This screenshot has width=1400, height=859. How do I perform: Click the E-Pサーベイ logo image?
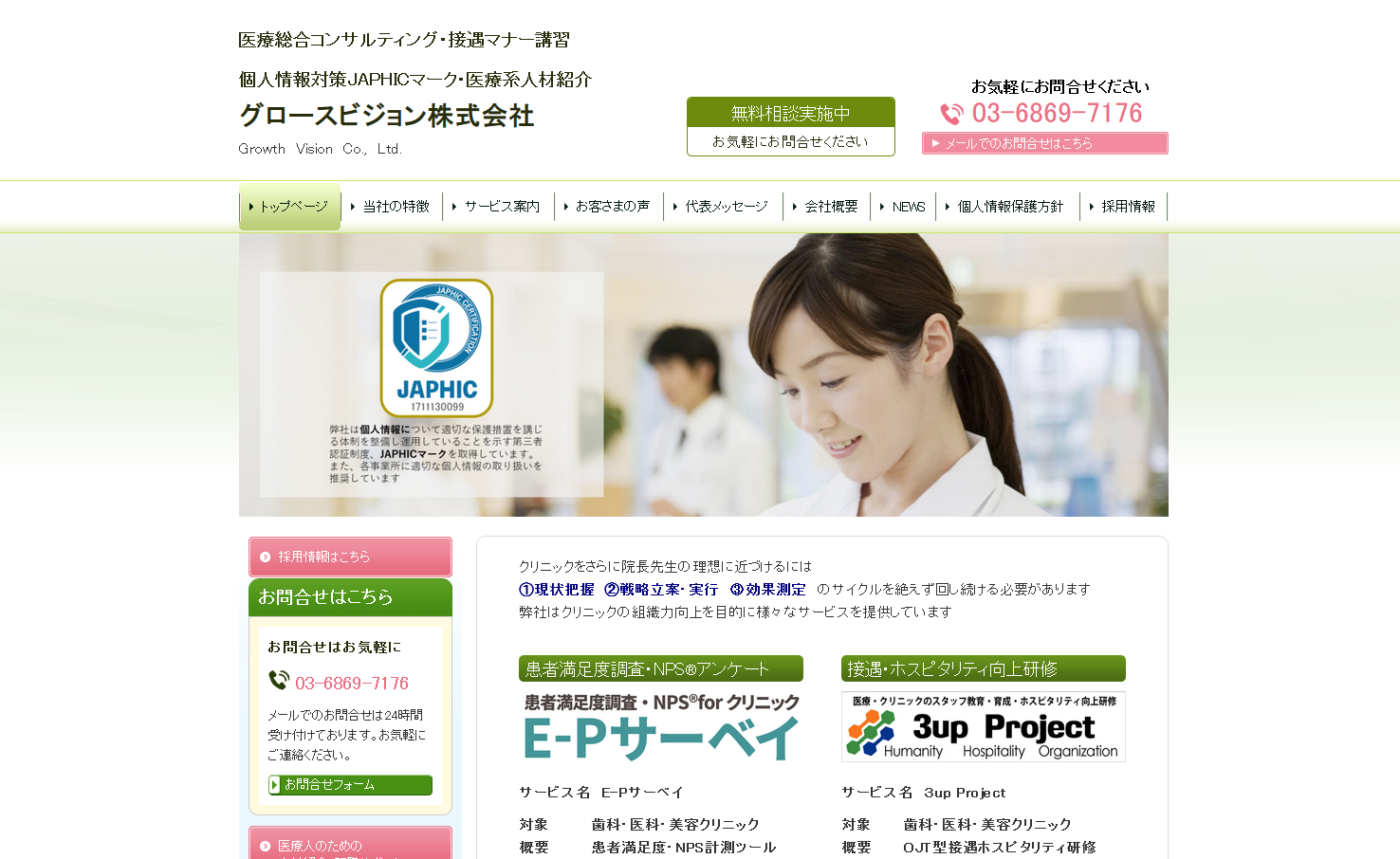[x=661, y=727]
